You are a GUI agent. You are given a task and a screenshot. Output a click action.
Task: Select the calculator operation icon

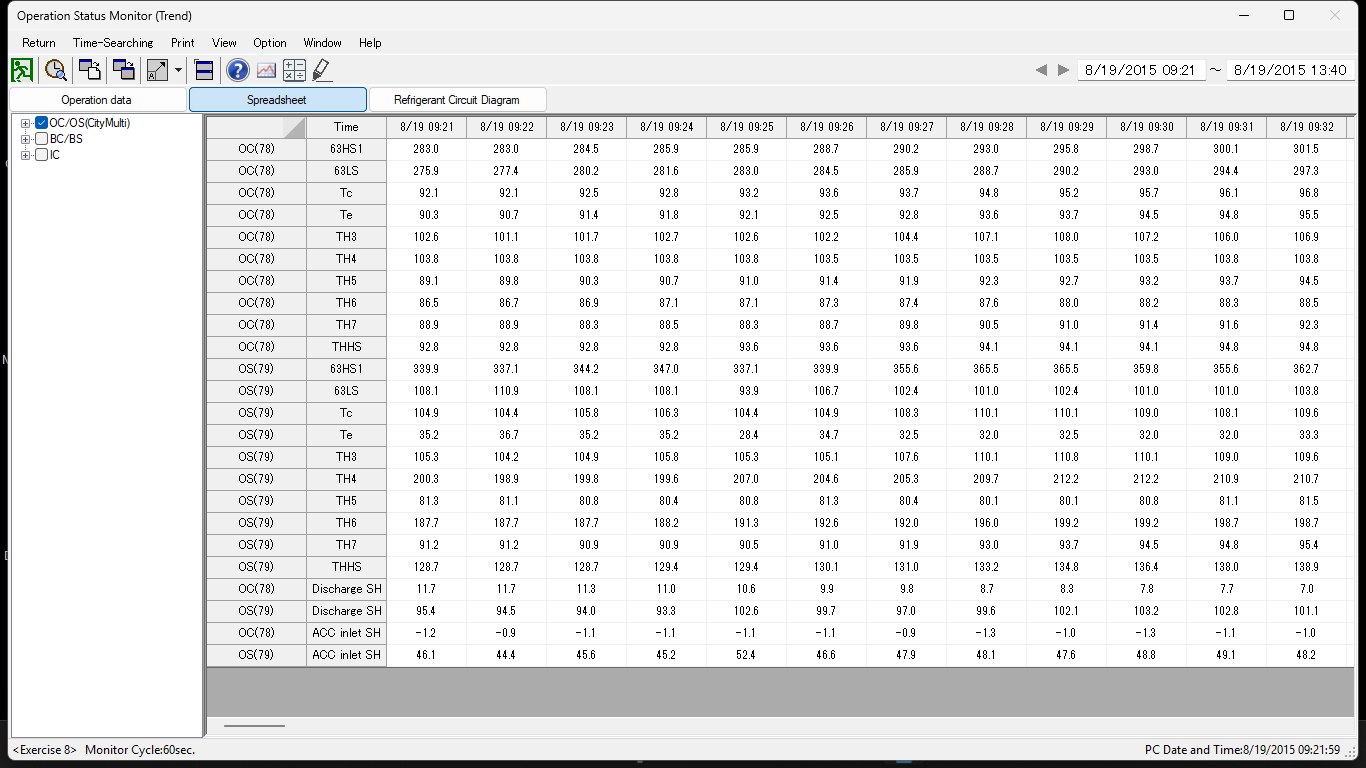[293, 70]
